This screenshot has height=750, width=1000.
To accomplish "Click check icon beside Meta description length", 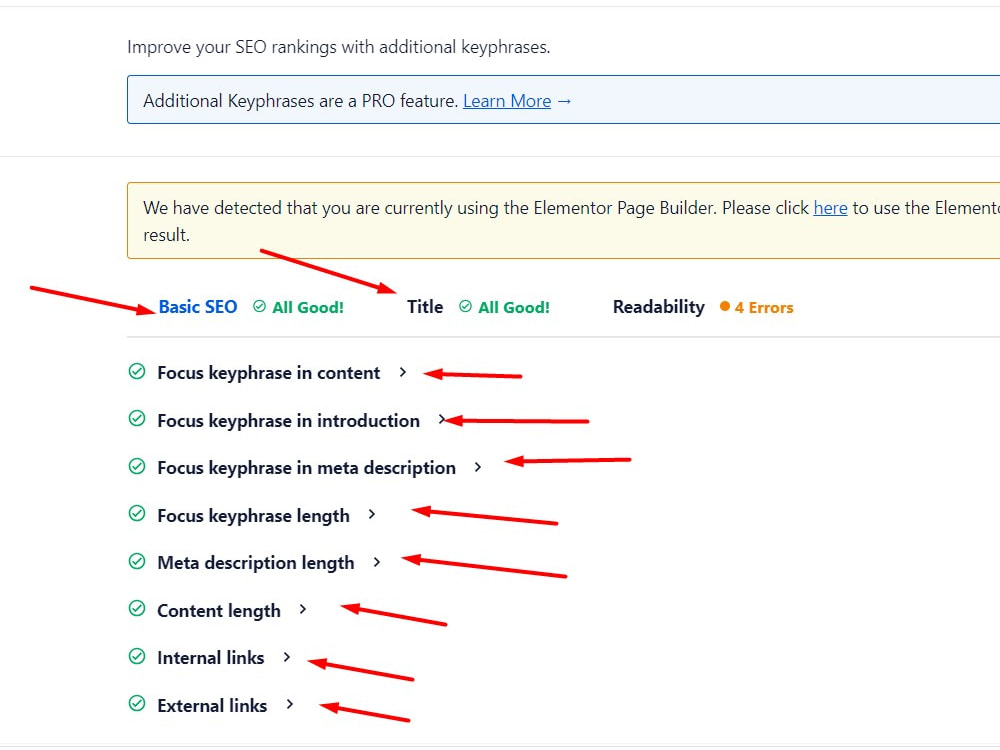I will [x=137, y=561].
